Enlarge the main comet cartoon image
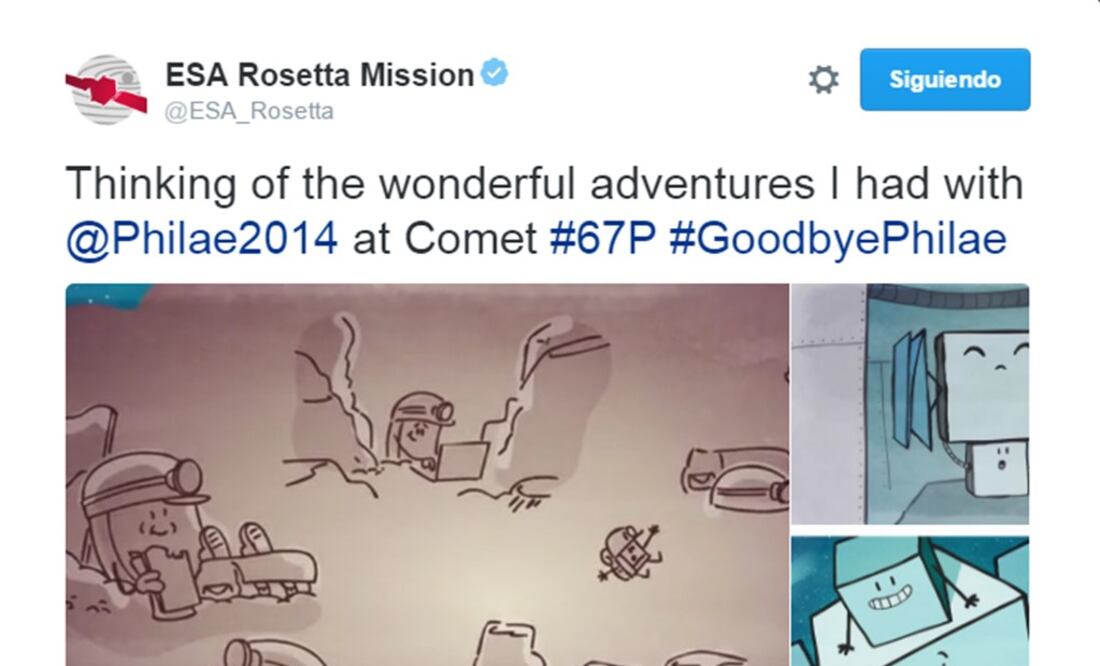This screenshot has height=666, width=1100. 420,470
